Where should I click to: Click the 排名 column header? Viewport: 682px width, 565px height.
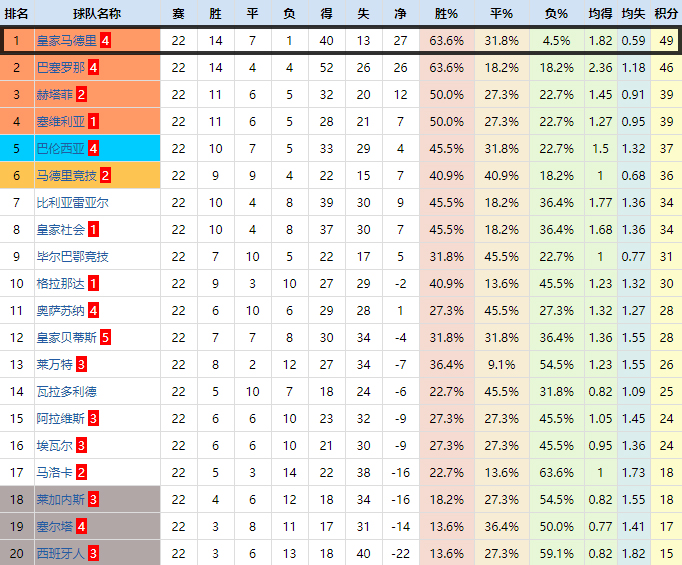pyautogui.click(x=17, y=13)
